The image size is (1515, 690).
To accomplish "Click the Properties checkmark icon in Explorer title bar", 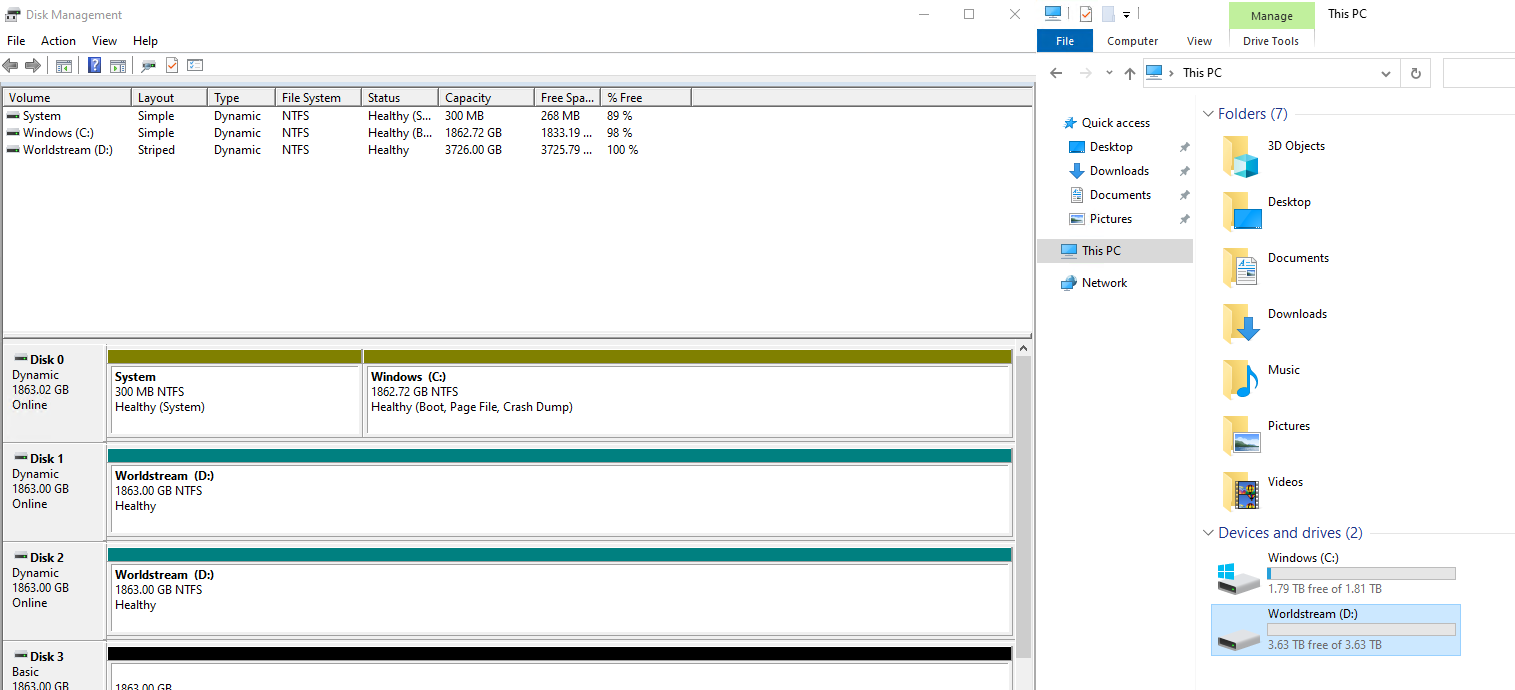I will coord(1086,14).
